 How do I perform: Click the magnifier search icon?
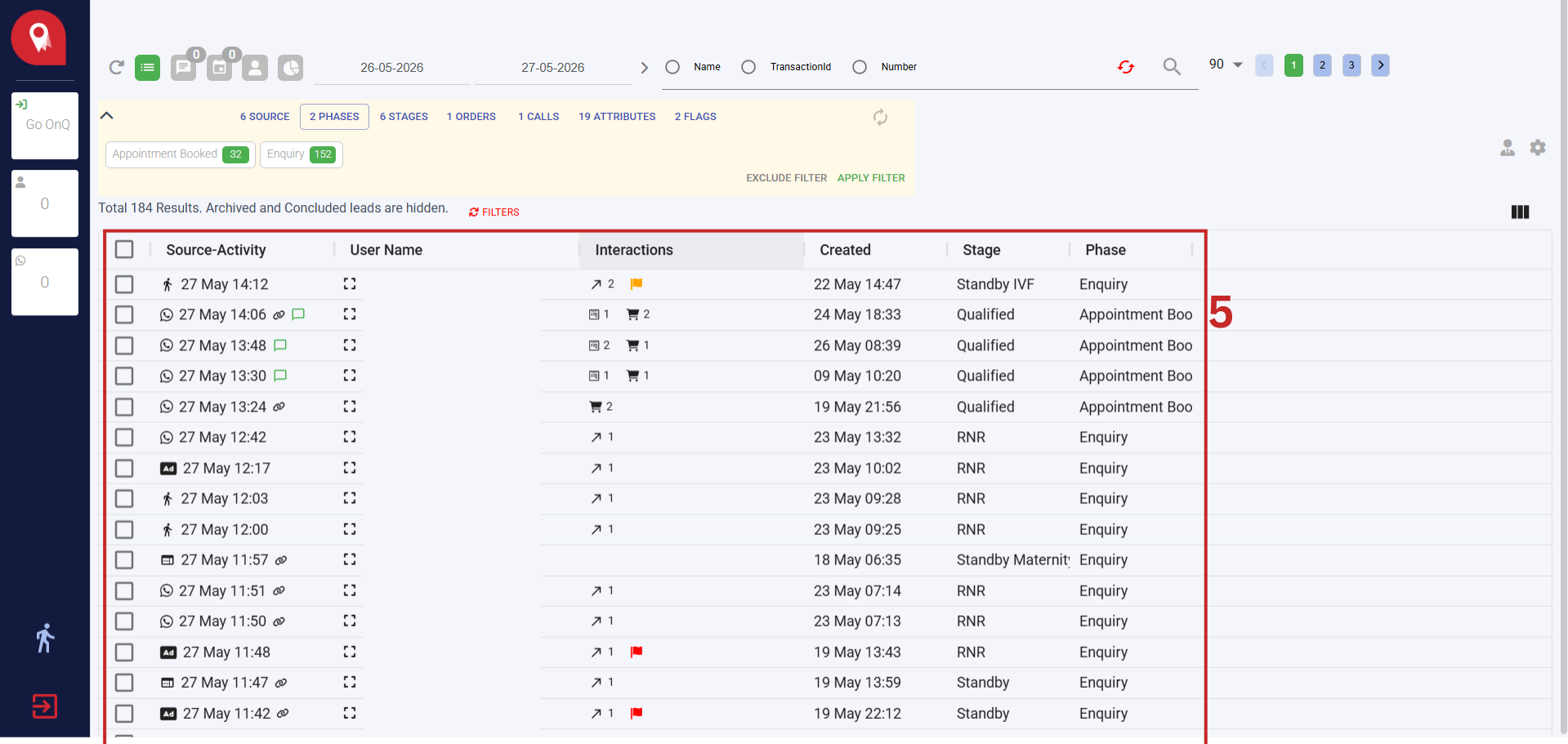coord(1172,66)
